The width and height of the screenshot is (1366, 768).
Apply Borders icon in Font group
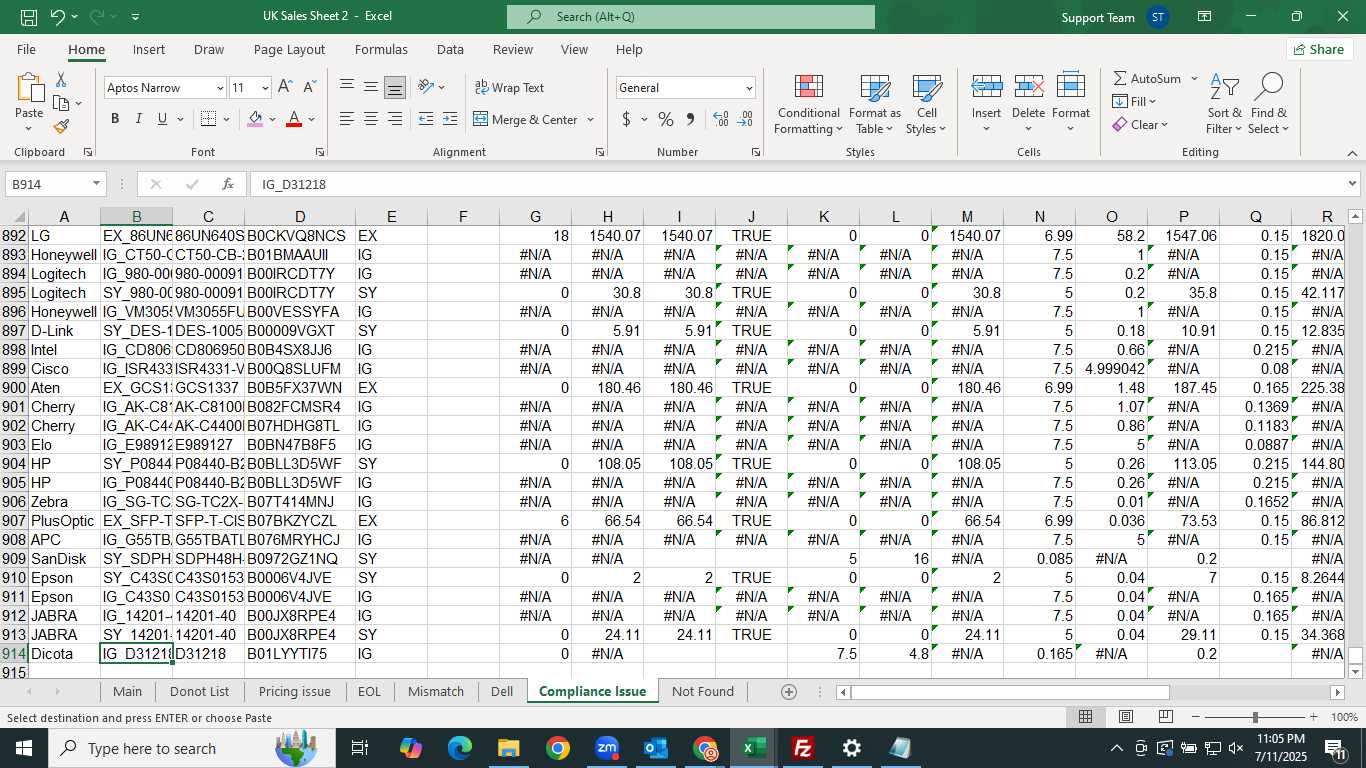pos(208,119)
